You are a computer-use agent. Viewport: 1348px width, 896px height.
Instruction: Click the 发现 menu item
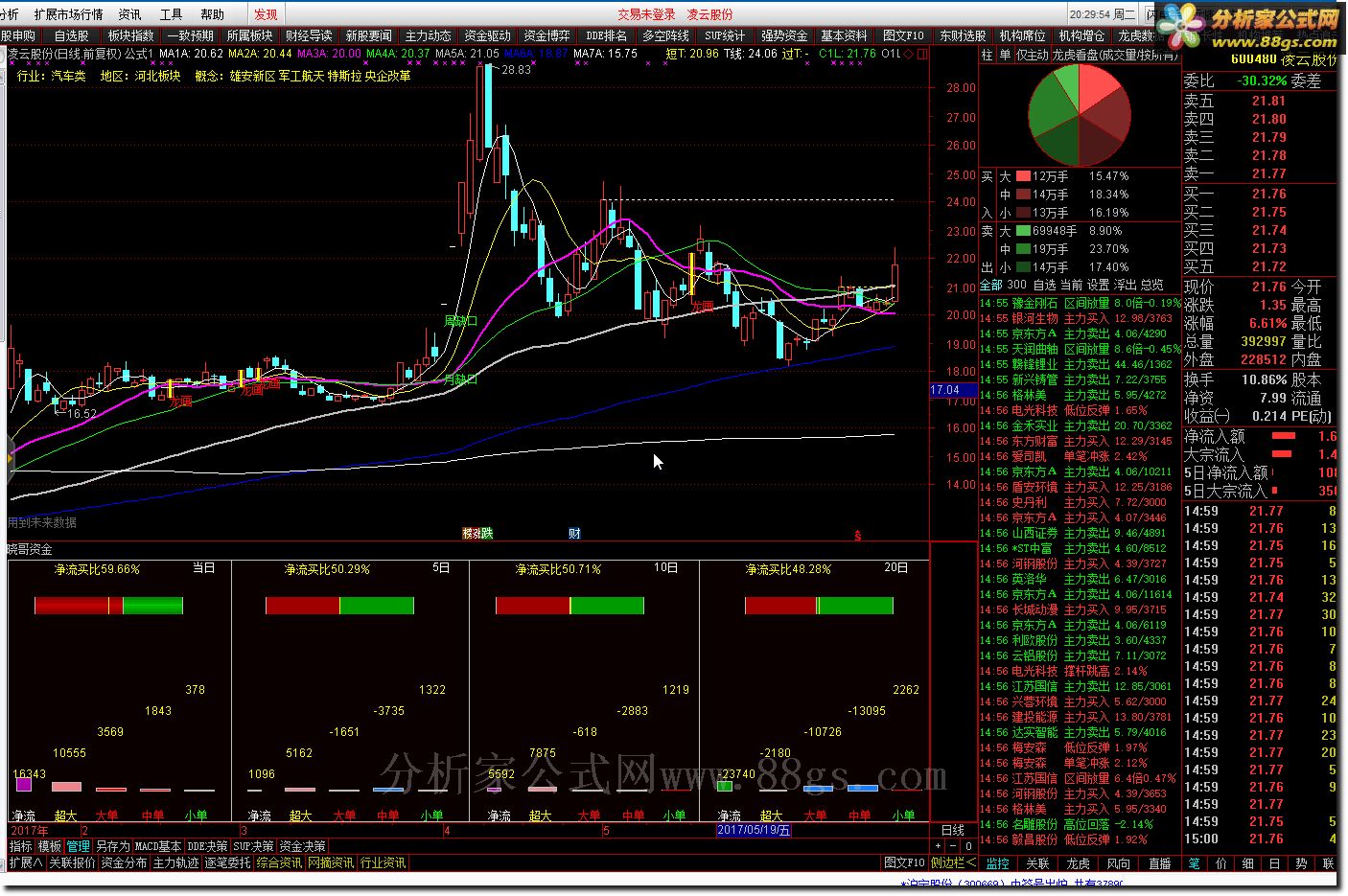(x=266, y=14)
